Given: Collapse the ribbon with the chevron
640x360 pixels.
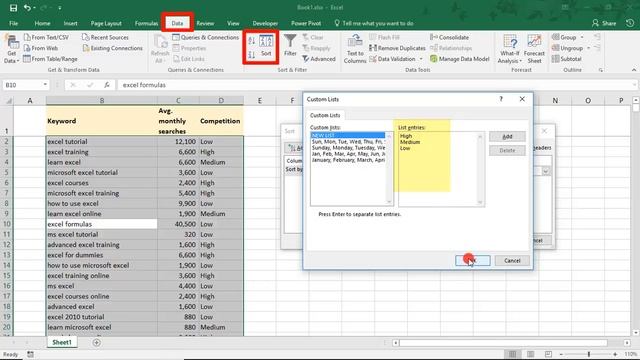Looking at the screenshot, I should coord(633,70).
